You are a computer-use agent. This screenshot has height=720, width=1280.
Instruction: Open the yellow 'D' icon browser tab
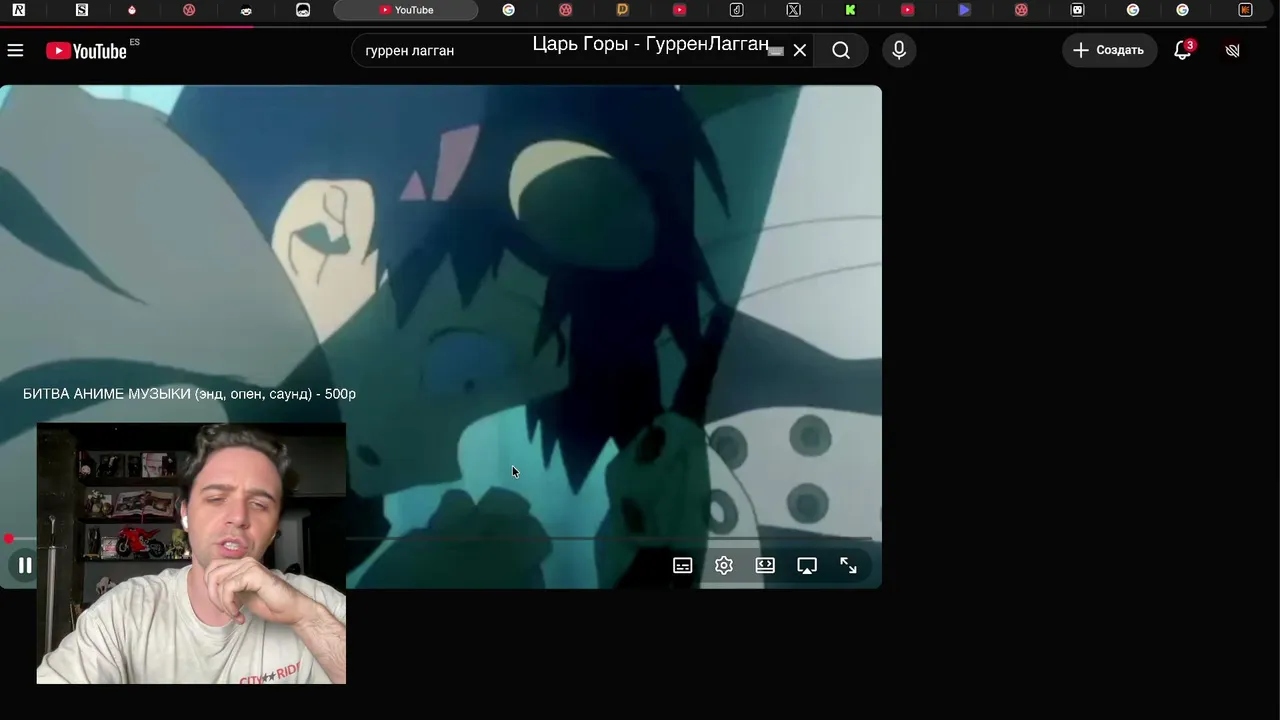tap(622, 10)
